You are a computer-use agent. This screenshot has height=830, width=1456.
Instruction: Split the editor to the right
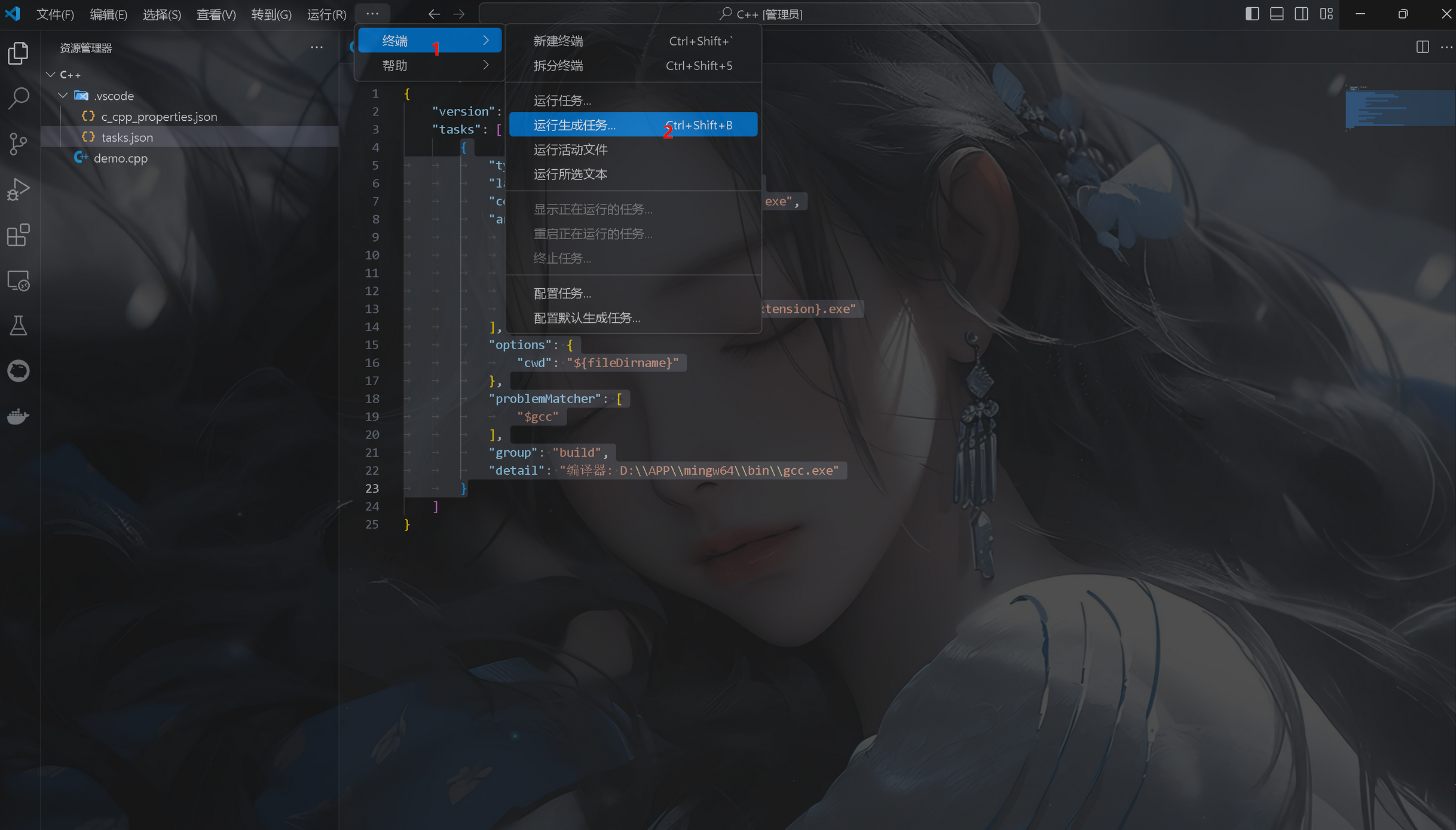1423,47
